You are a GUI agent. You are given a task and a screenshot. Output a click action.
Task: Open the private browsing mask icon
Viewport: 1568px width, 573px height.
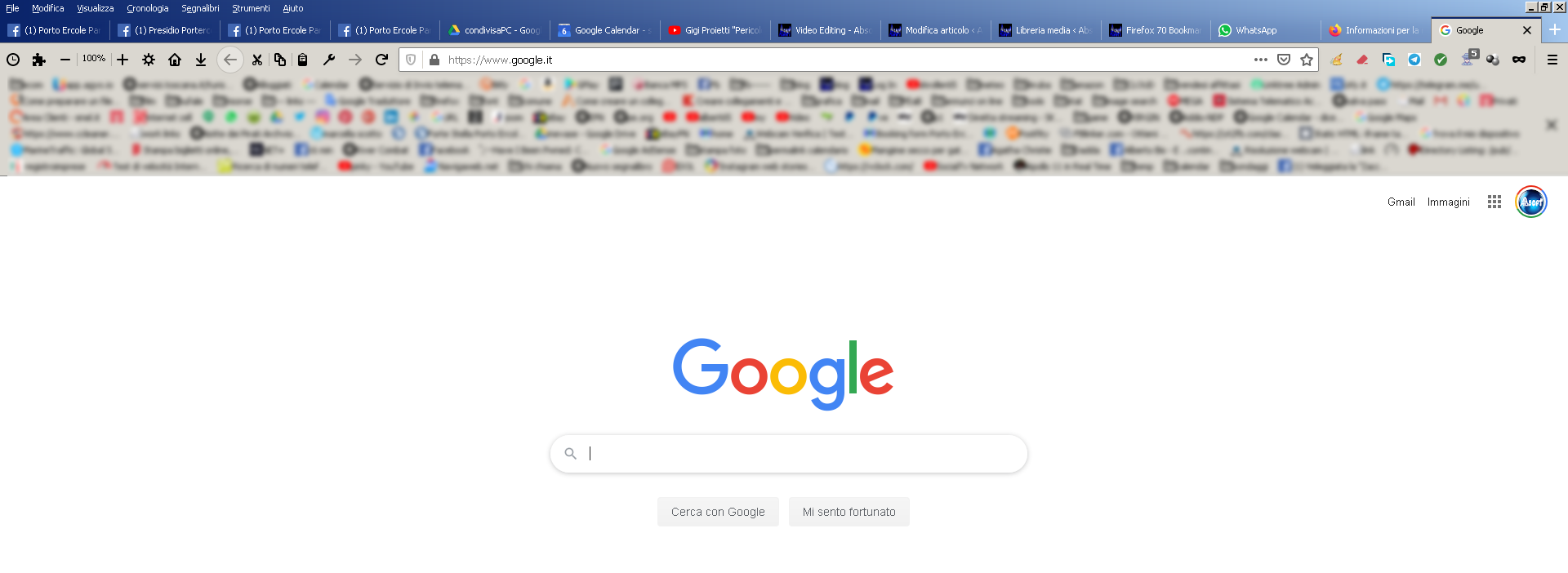pyautogui.click(x=1519, y=60)
